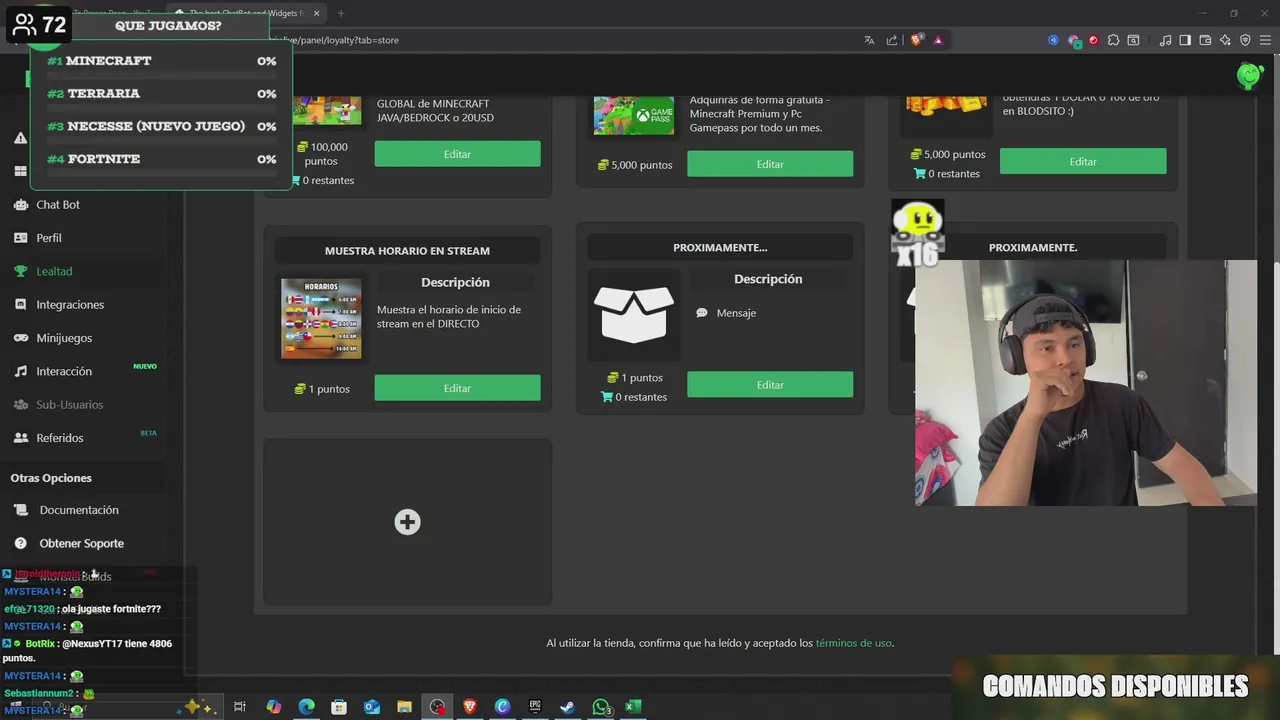
Task: Open the Brave Wallet icon
Action: [1205, 40]
